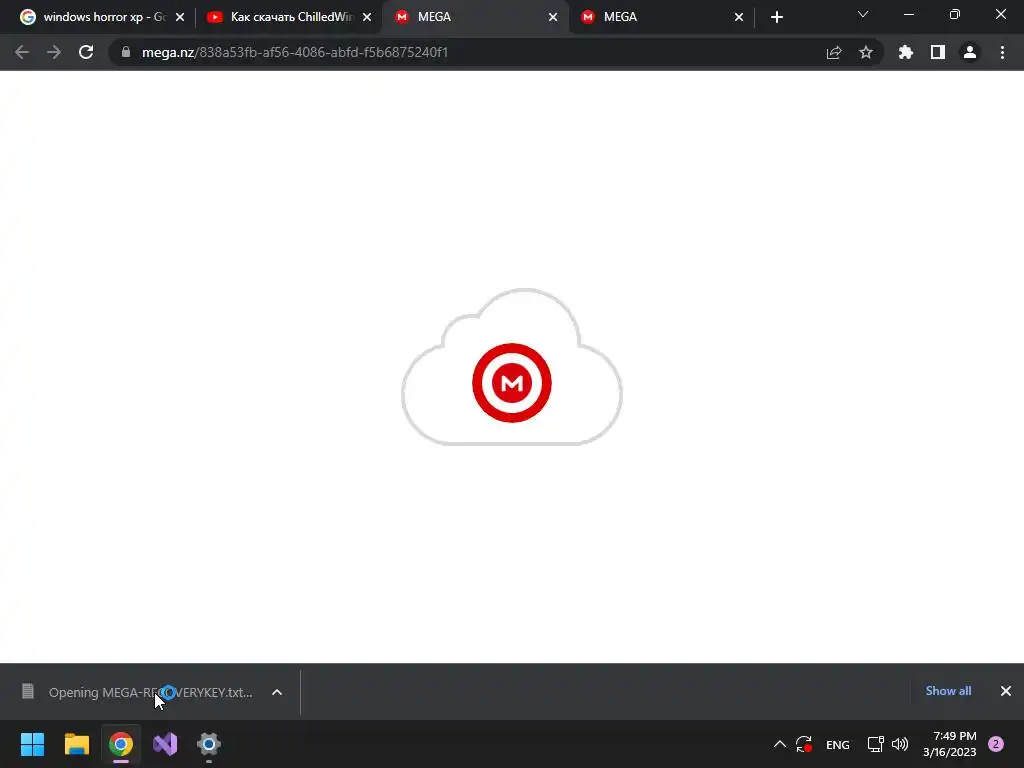The height and width of the screenshot is (768, 1024).
Task: Close the downloads bar
Action: click(1006, 691)
